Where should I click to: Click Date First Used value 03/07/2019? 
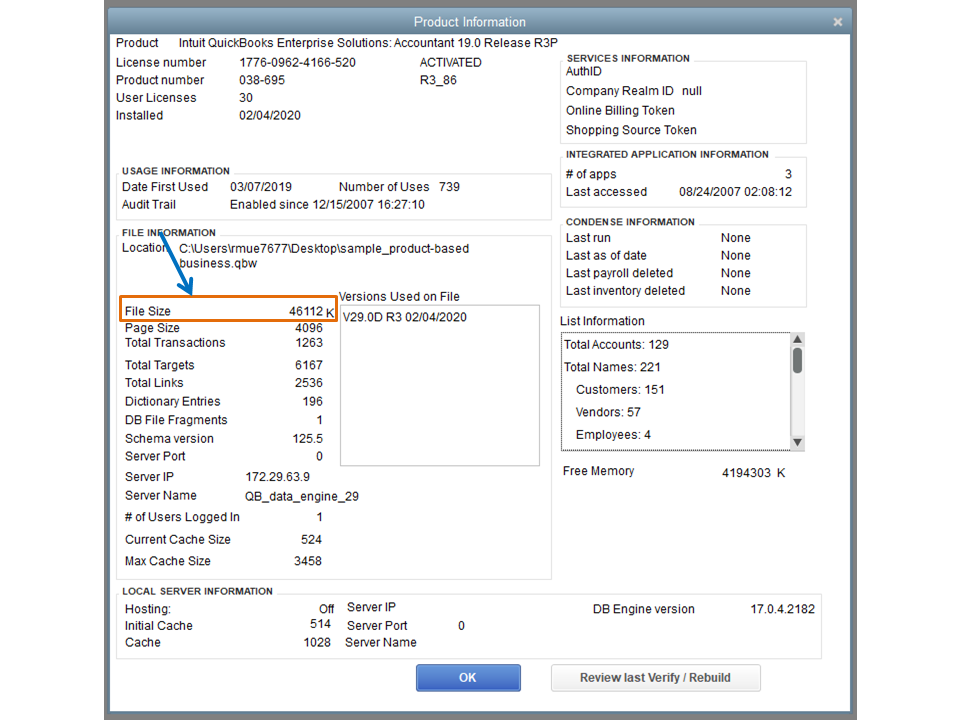click(x=261, y=187)
